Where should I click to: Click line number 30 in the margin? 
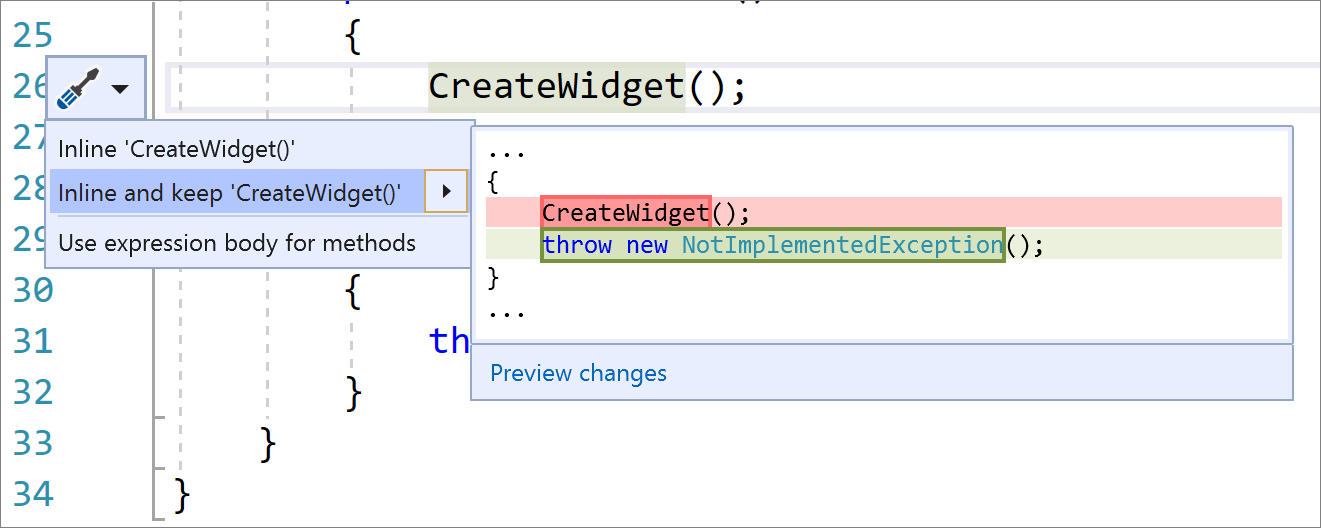[x=32, y=290]
